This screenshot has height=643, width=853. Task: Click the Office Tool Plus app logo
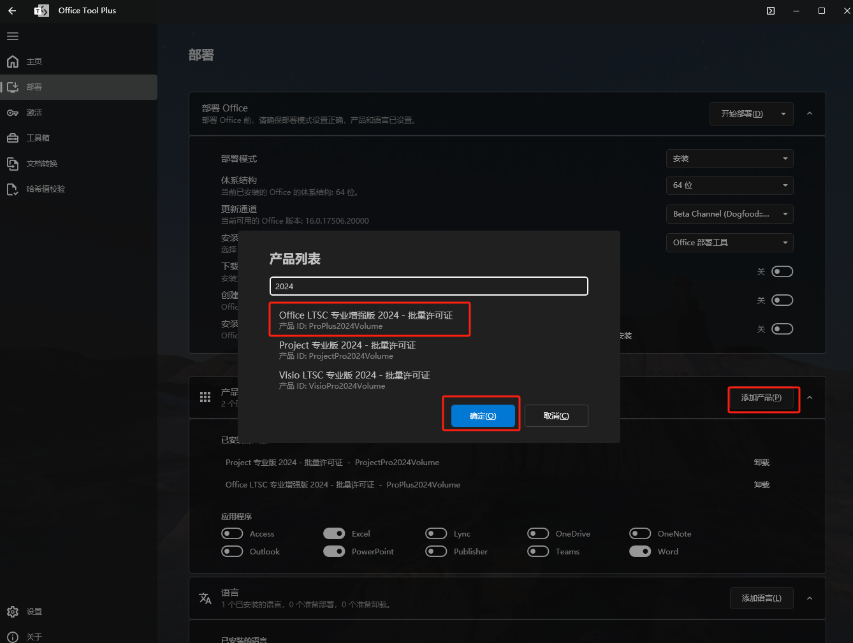click(41, 10)
